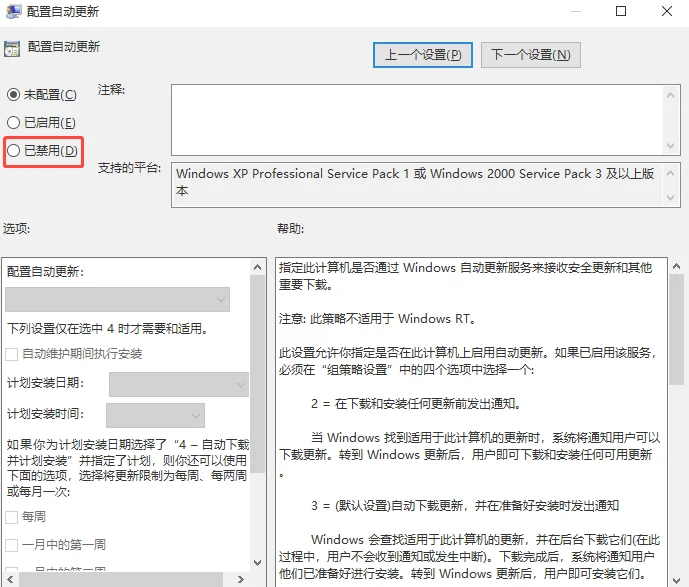Viewport: 689px width, 587px height.
Task: Click the options panel vertical scrollbar thumb
Action: pos(257,374)
